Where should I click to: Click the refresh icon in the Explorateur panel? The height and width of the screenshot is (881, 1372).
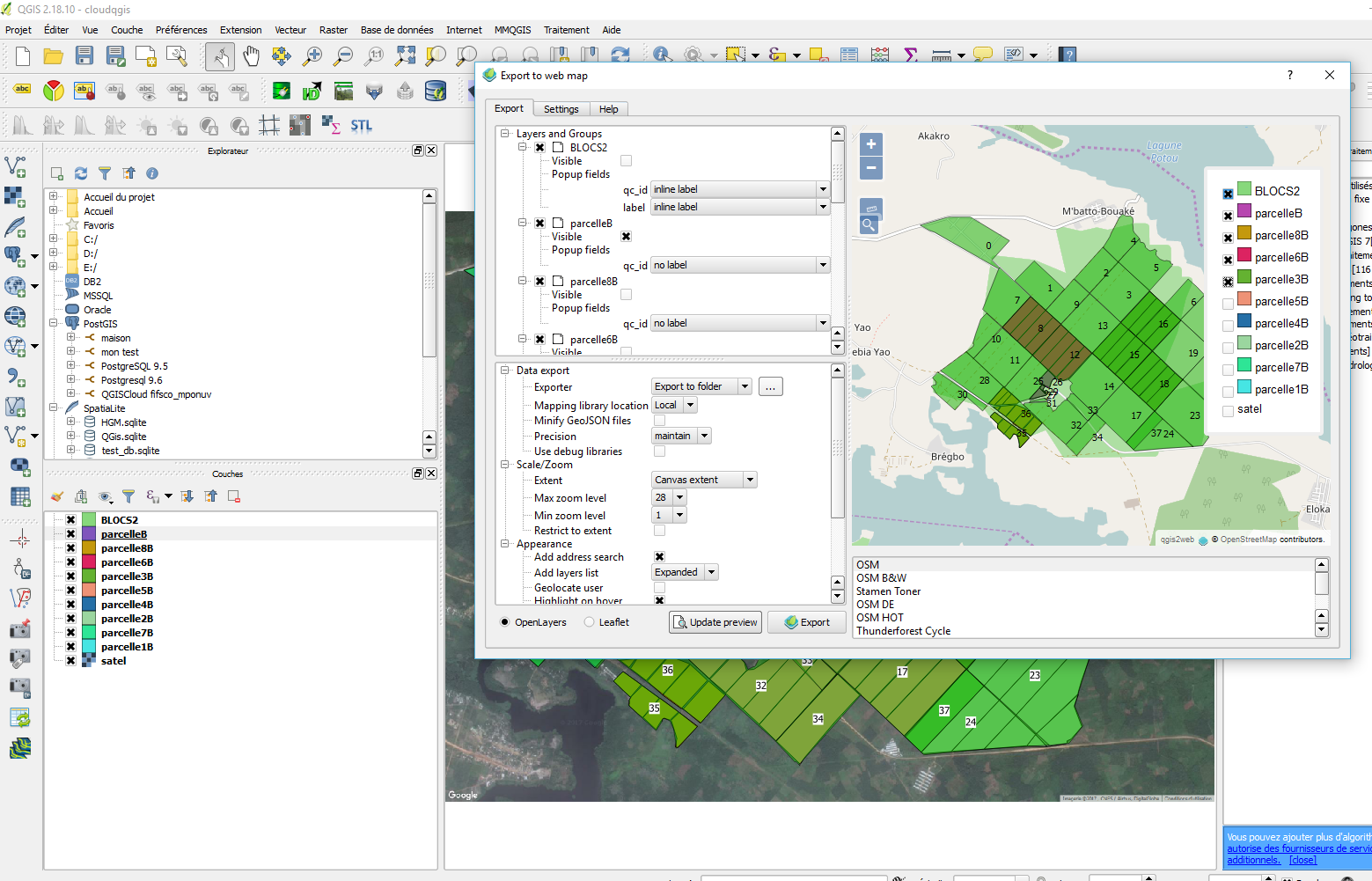pos(81,173)
